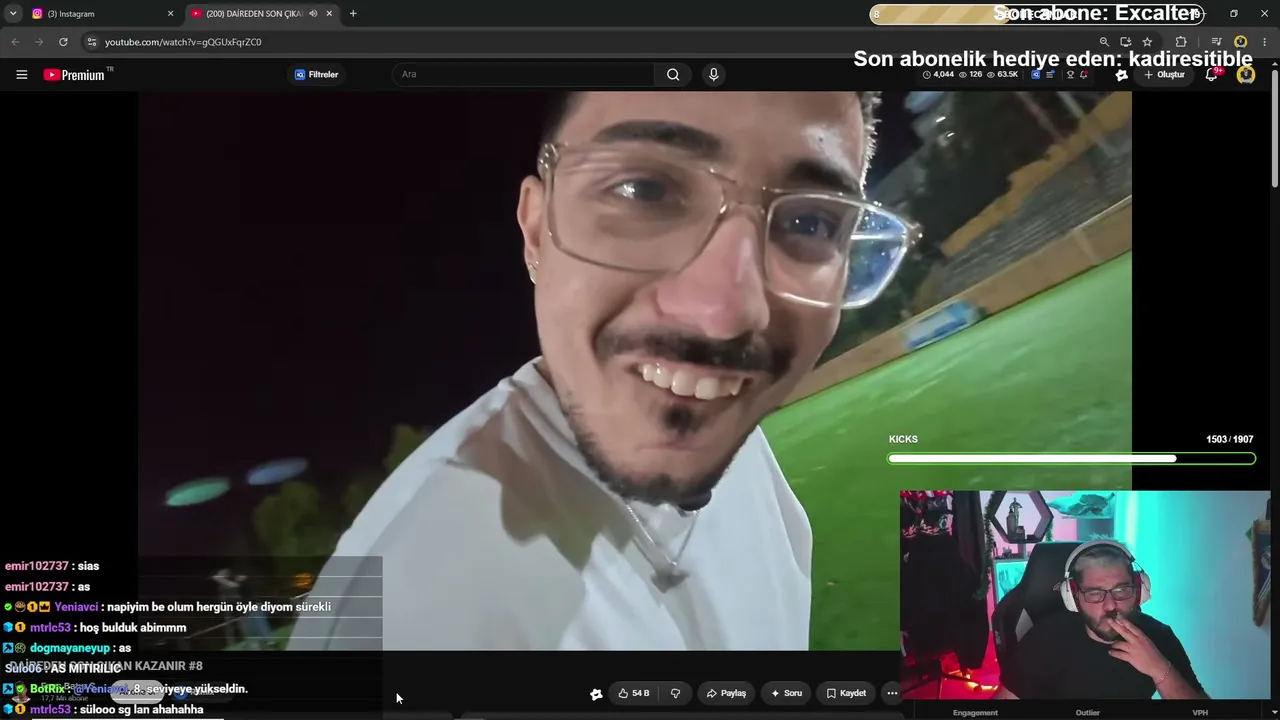Open the browser tab search dropdown
This screenshot has height=720, width=1280.
tap(13, 14)
